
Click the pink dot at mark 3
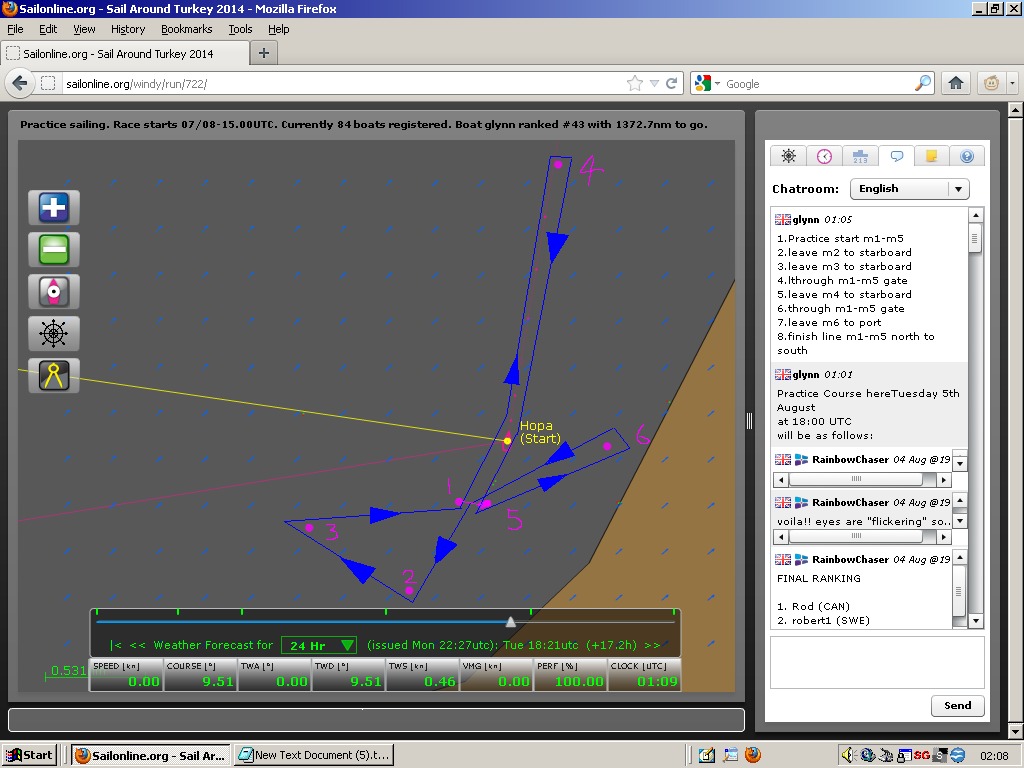click(309, 528)
